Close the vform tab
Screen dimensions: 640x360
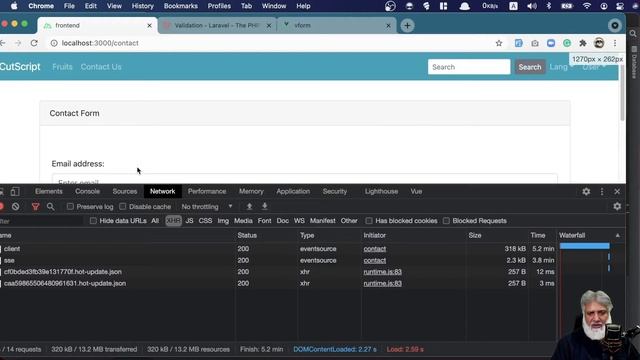click(388, 25)
